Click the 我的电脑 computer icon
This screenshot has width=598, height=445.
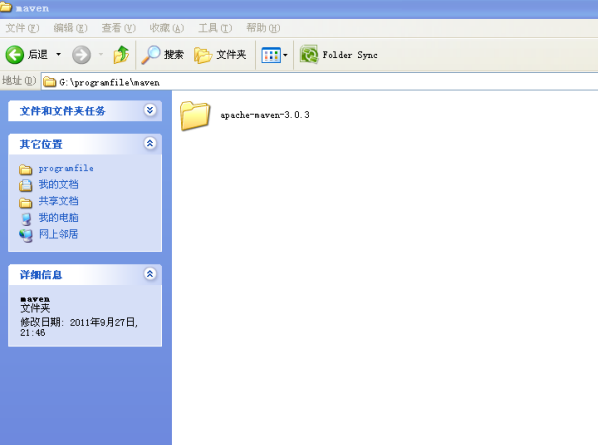point(26,218)
